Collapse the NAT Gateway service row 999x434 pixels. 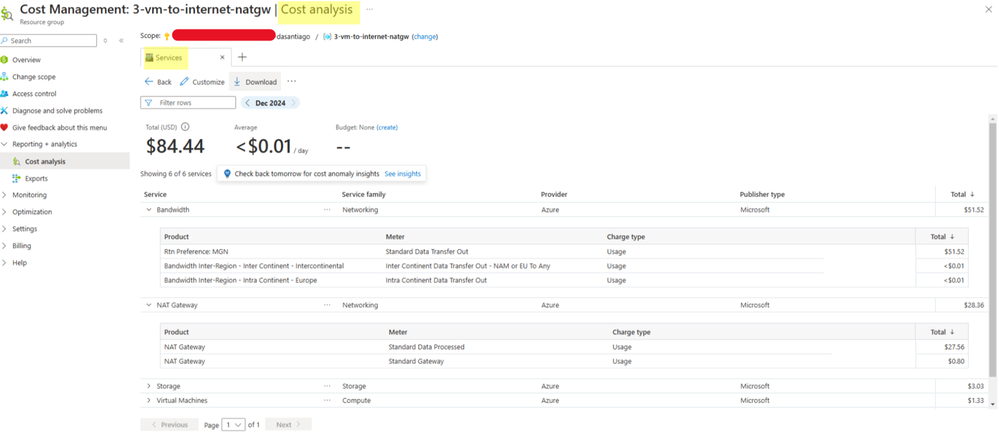tap(148, 305)
